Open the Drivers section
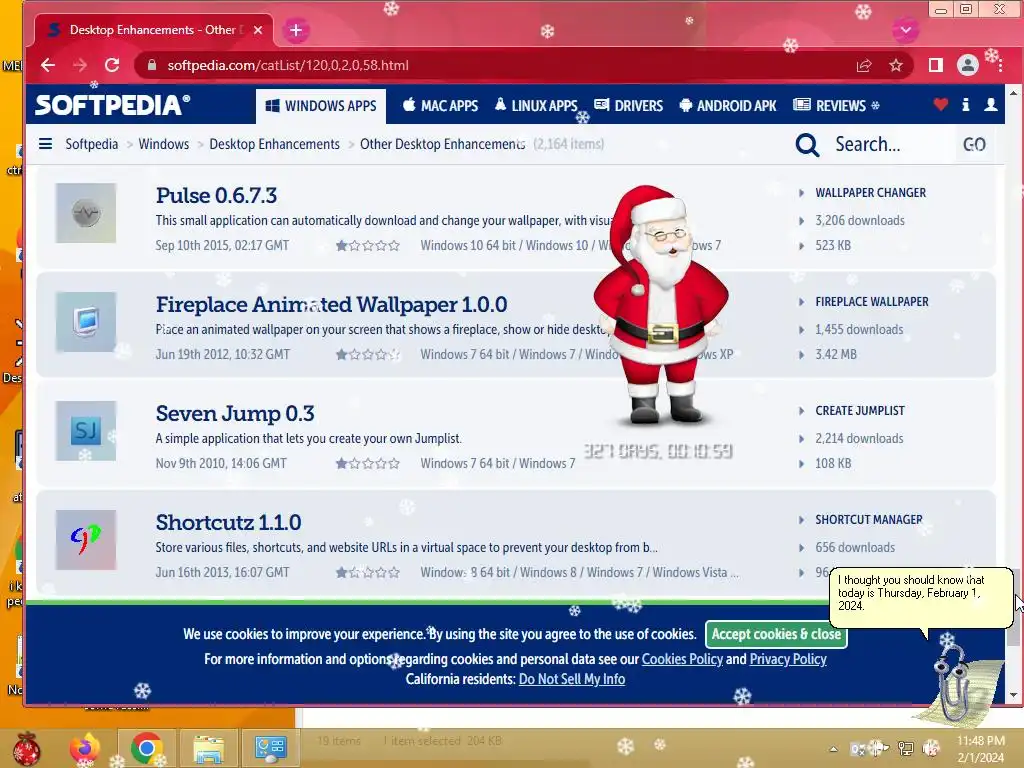The image size is (1024, 768). coord(628,106)
